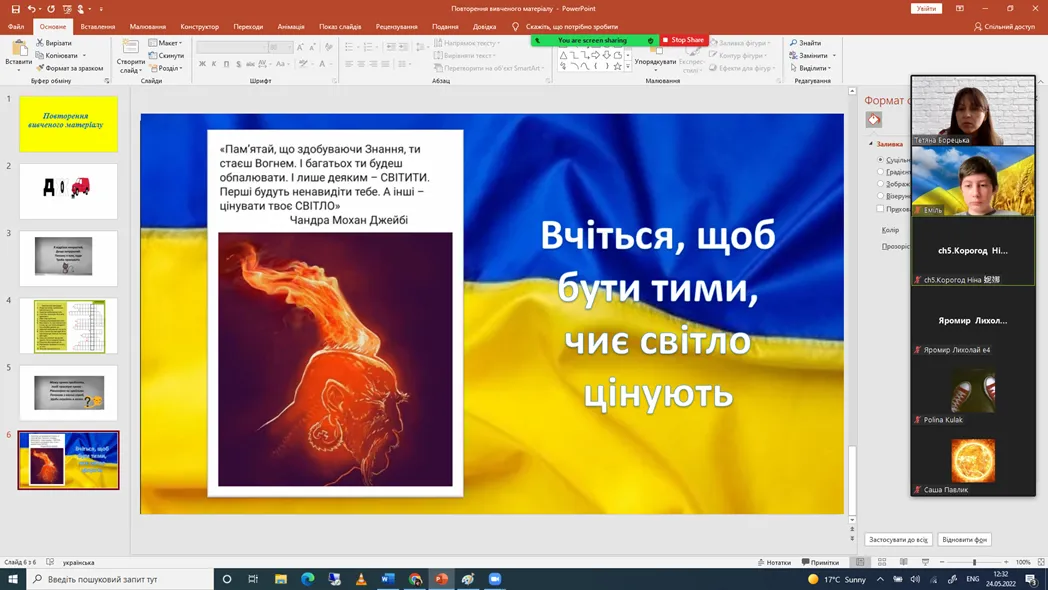Switch to the Анімація ribbon tab

click(x=291, y=27)
